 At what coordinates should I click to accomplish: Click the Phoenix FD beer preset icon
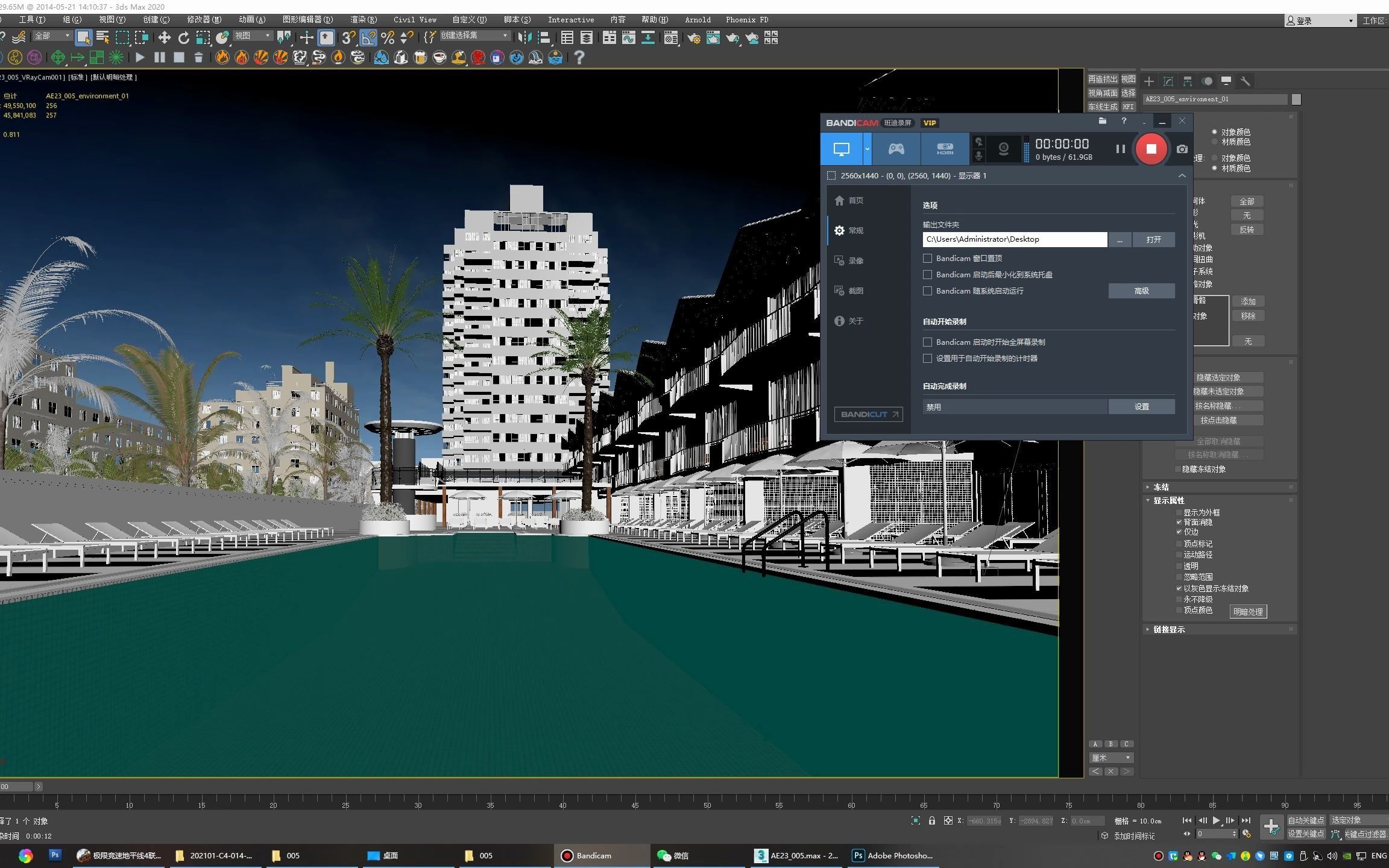coord(420,57)
